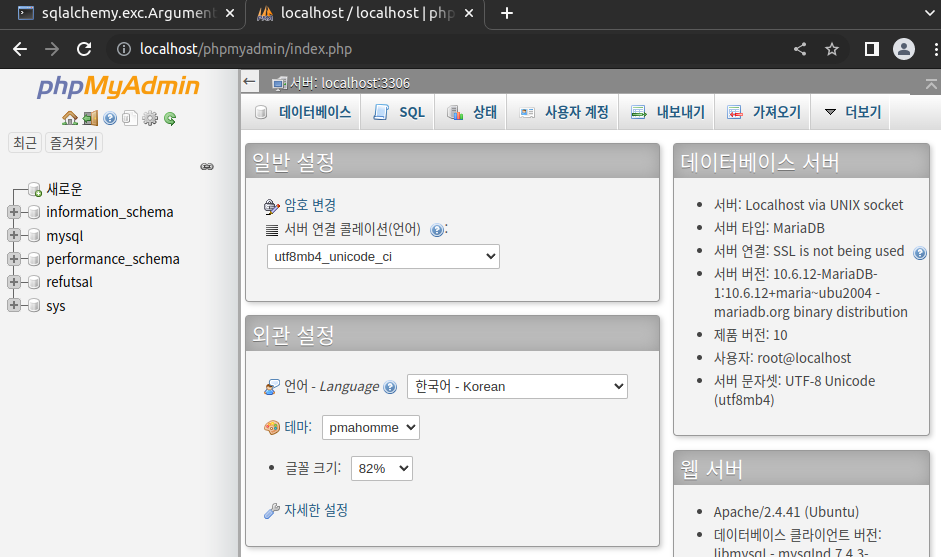This screenshot has height=557, width=941.
Task: Open the SQL tab
Action: click(398, 112)
